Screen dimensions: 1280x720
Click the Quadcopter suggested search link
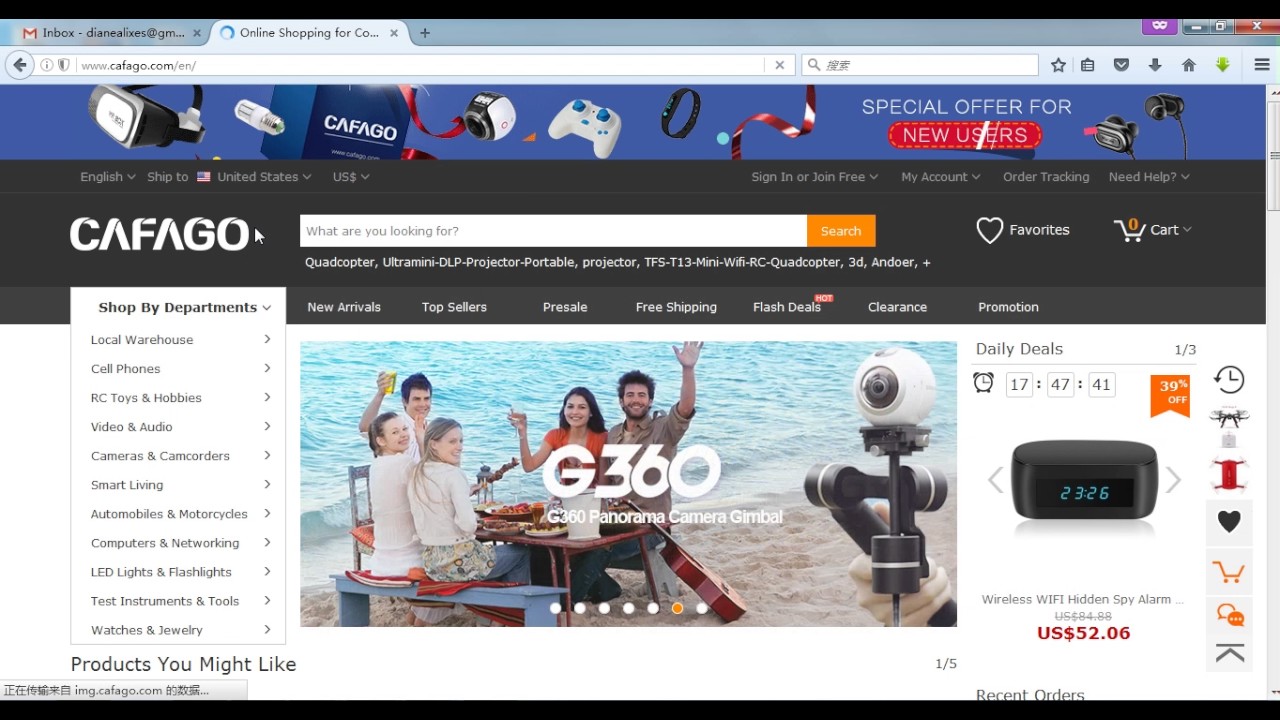[340, 262]
